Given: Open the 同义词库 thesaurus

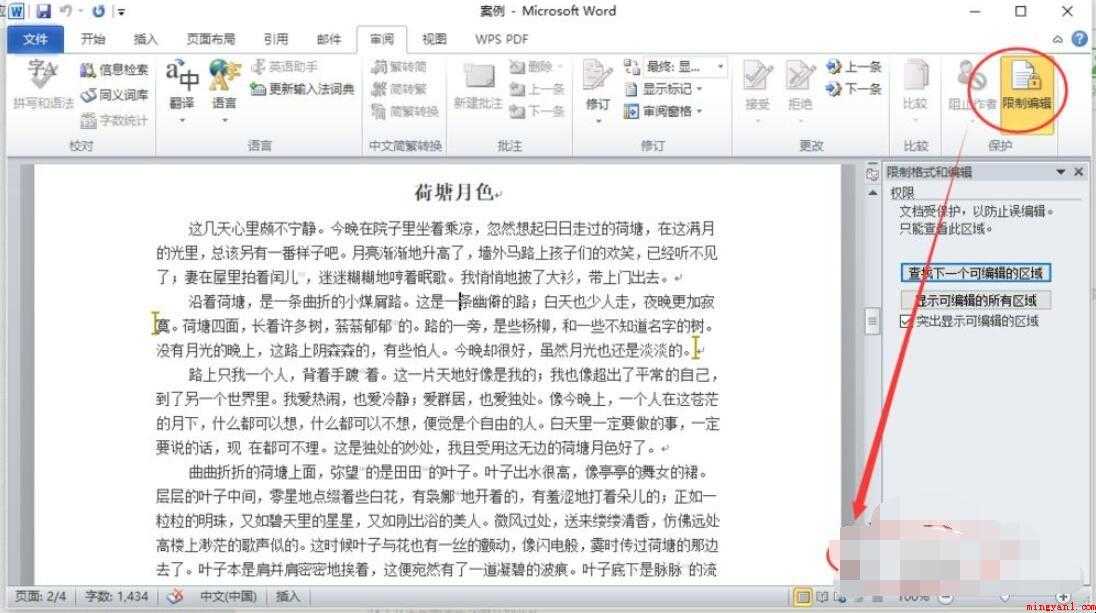Looking at the screenshot, I should (114, 94).
